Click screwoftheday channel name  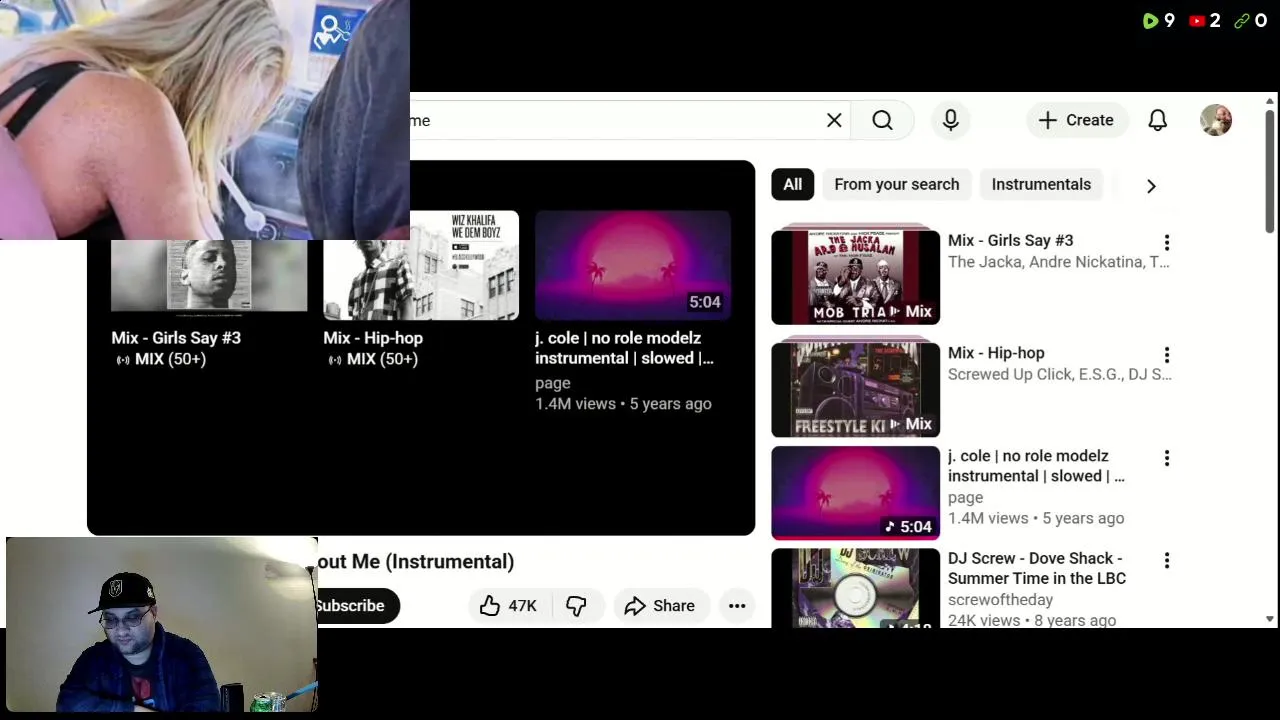coord(1000,600)
